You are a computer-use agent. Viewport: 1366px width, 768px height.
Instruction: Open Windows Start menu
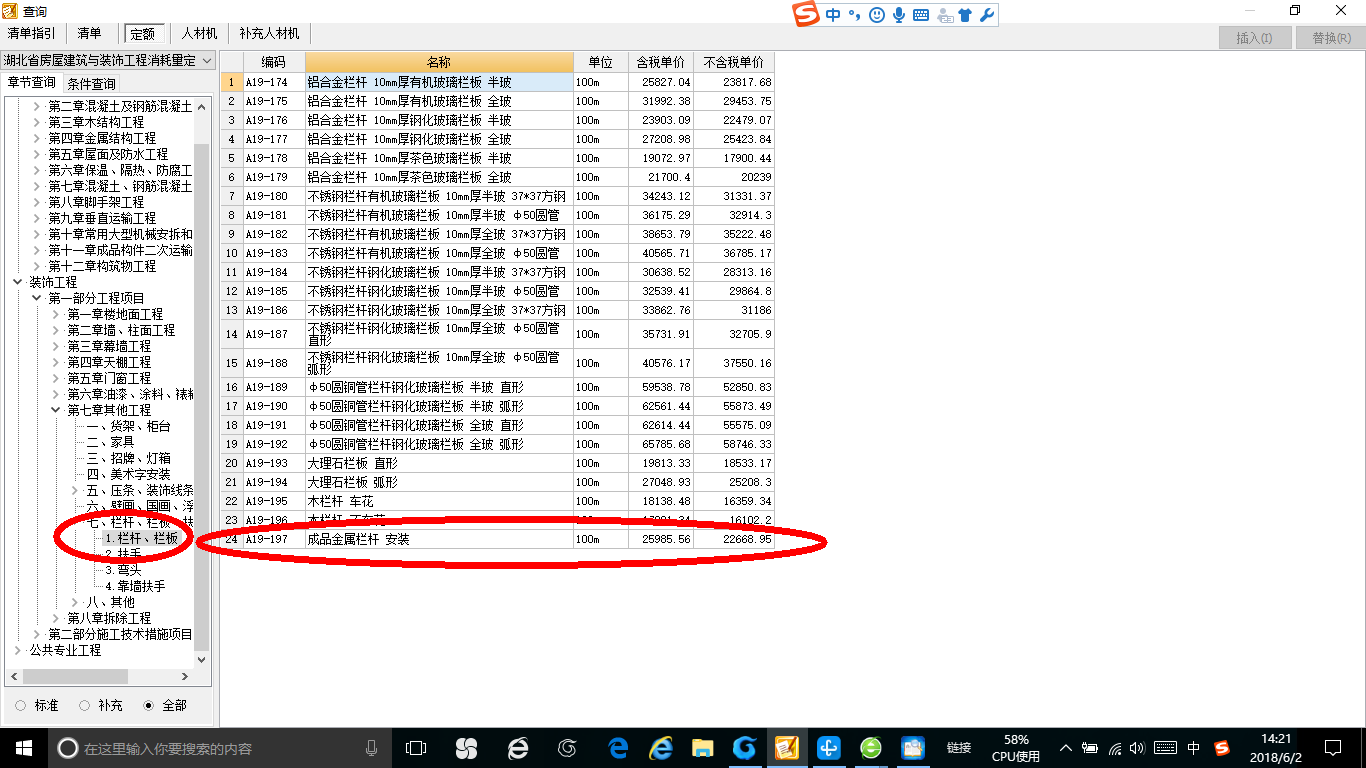point(23,748)
